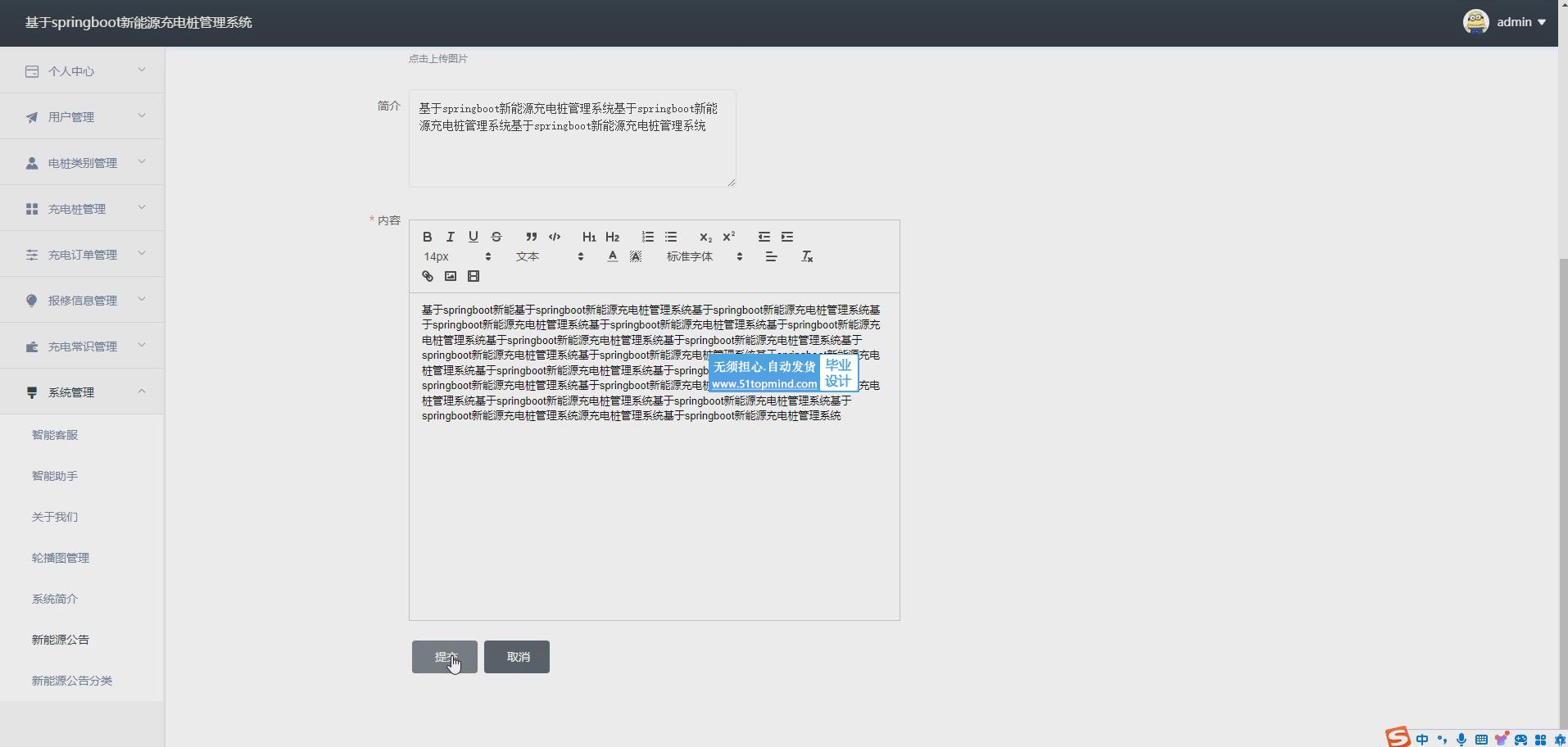The height and width of the screenshot is (747, 1568).
Task: Click the 点击上传图片 upload hint
Action: [438, 59]
